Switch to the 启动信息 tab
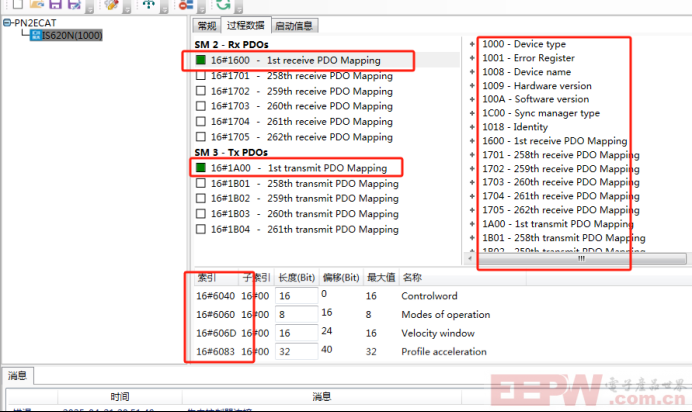This screenshot has height=412, width=692. 294,26
